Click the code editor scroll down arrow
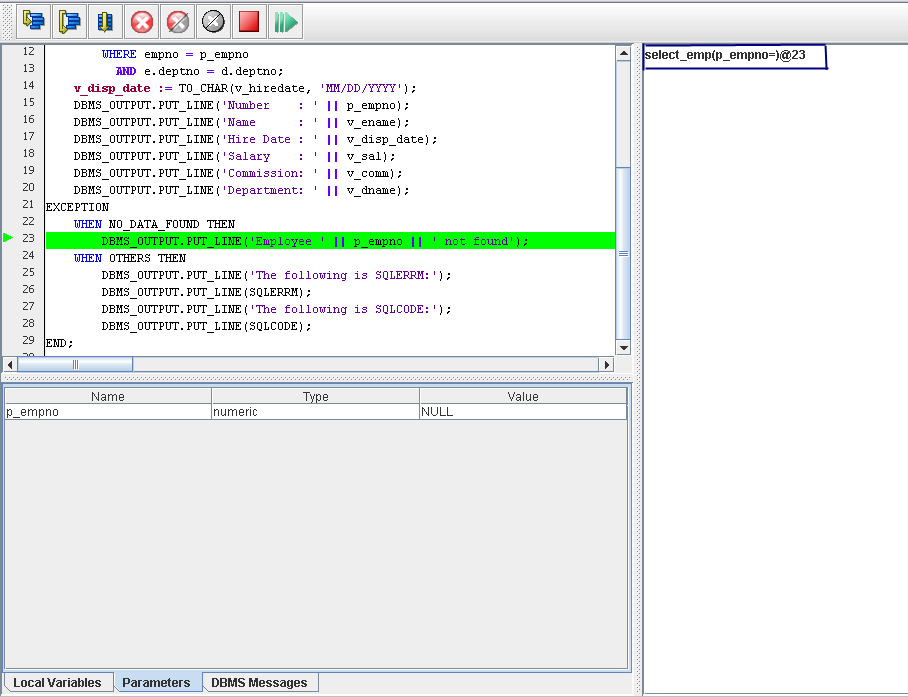This screenshot has height=697, width=908. point(624,348)
